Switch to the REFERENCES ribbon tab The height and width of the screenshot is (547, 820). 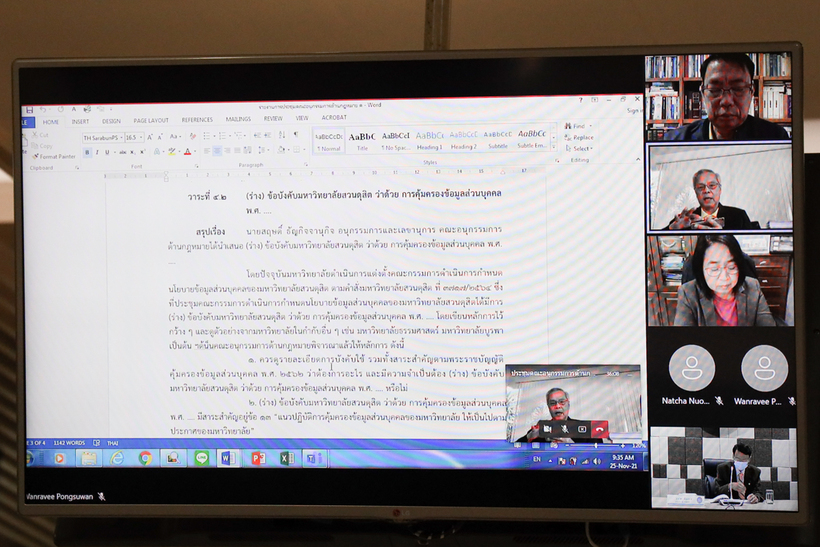click(x=197, y=120)
